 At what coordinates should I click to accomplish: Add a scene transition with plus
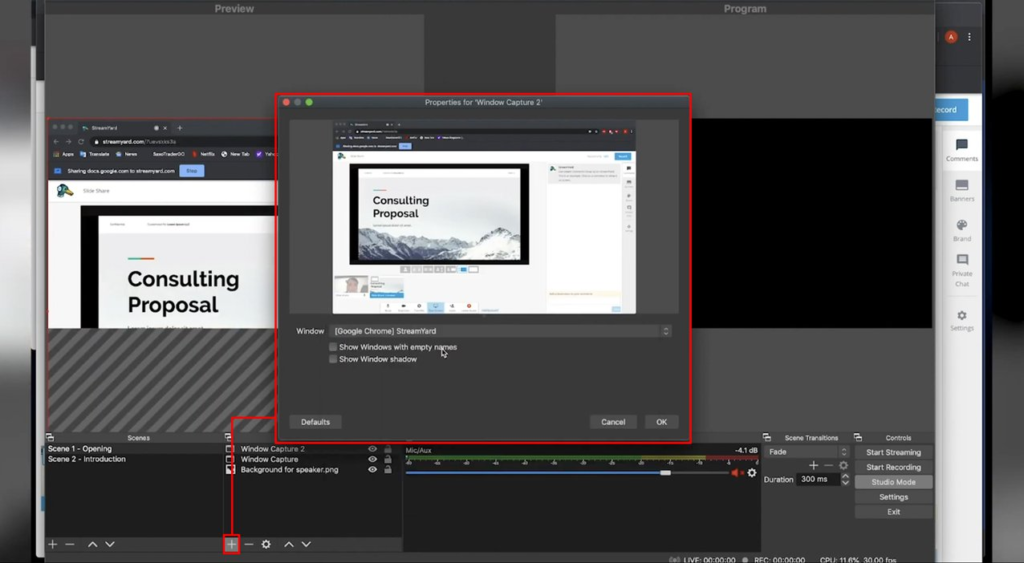(813, 465)
